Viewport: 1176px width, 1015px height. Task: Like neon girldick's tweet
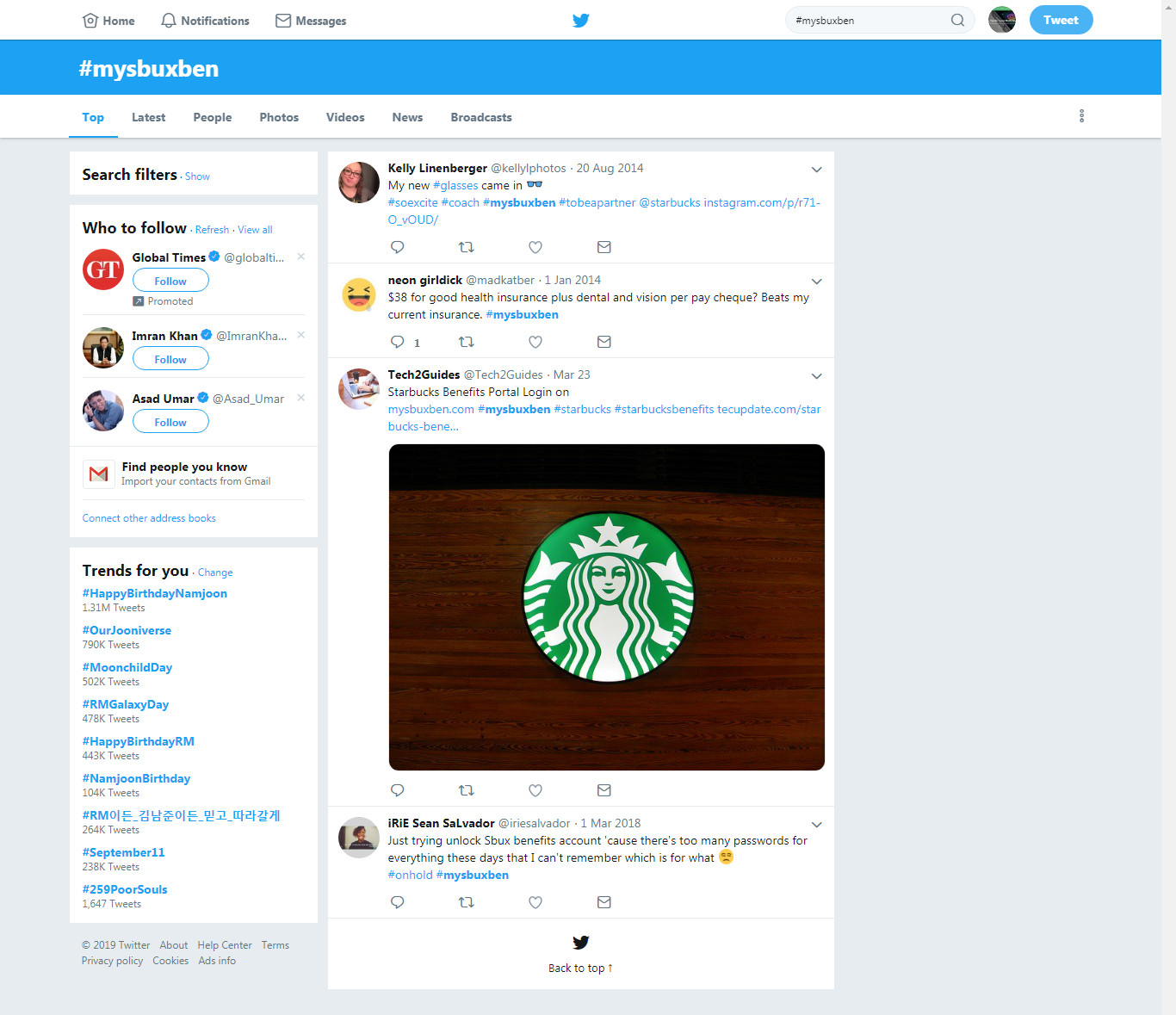[x=535, y=342]
